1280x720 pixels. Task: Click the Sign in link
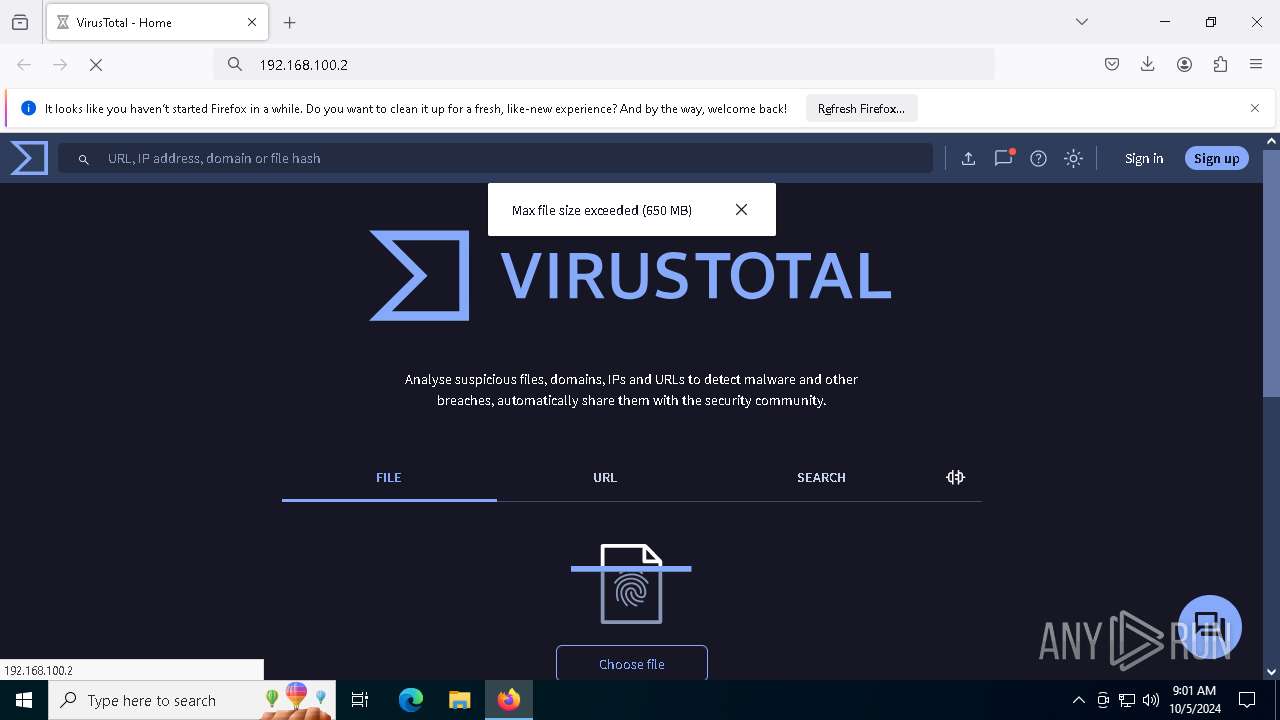click(1144, 158)
